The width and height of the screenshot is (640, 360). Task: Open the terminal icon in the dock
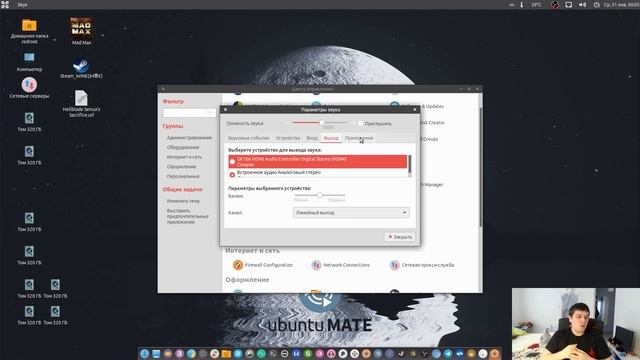click(273, 353)
